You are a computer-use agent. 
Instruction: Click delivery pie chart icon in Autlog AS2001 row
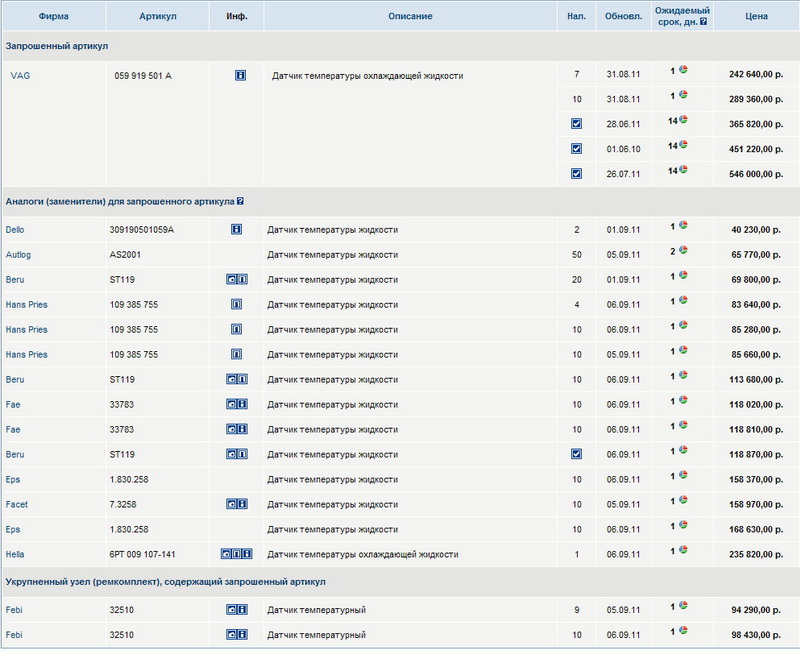(x=683, y=250)
